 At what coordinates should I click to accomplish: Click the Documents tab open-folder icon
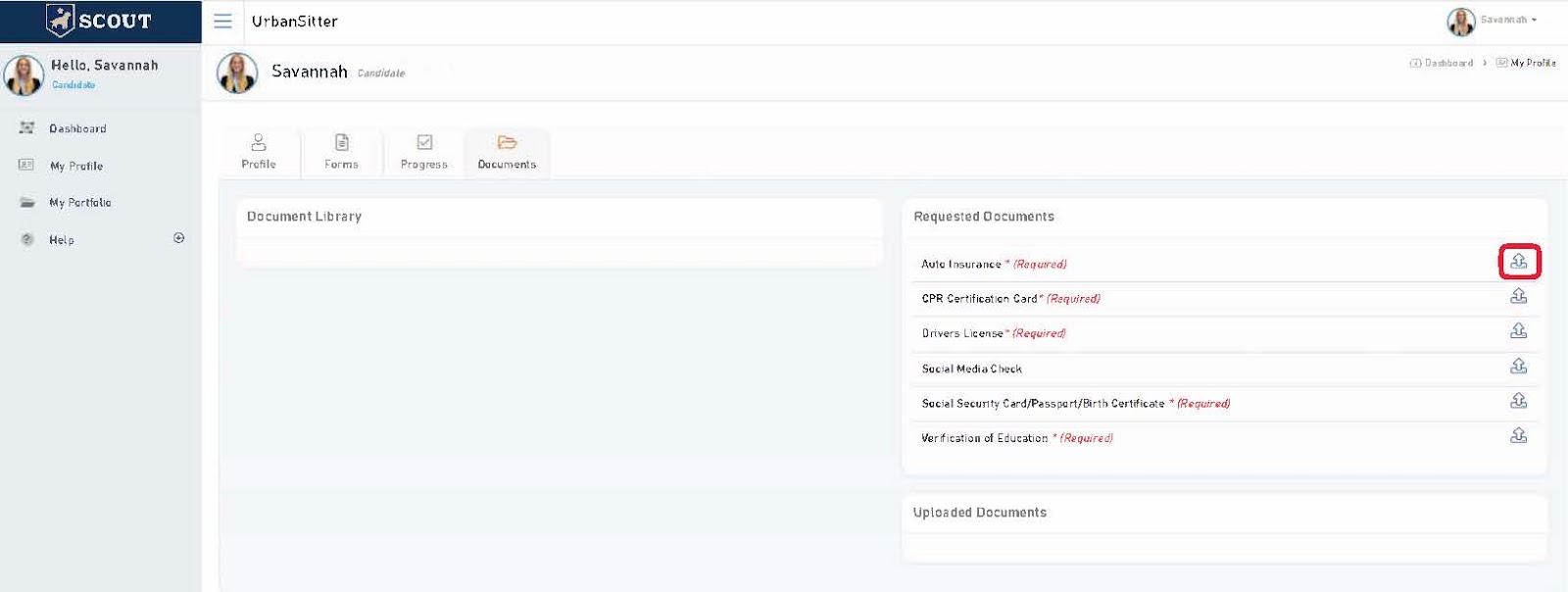point(507,142)
